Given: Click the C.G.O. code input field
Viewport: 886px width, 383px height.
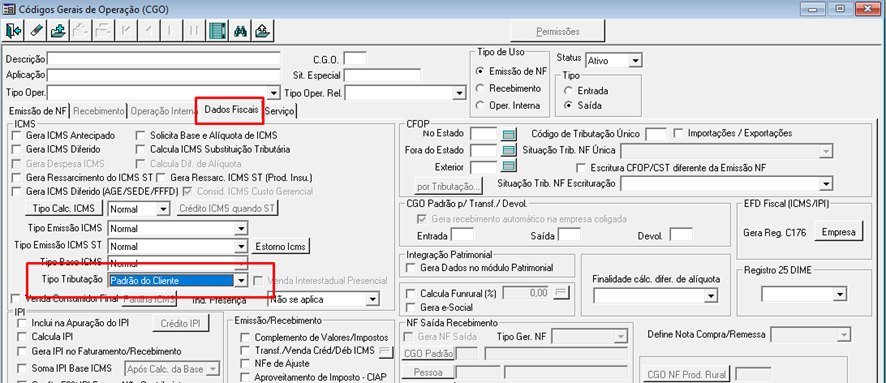Looking at the screenshot, I should point(355,59).
